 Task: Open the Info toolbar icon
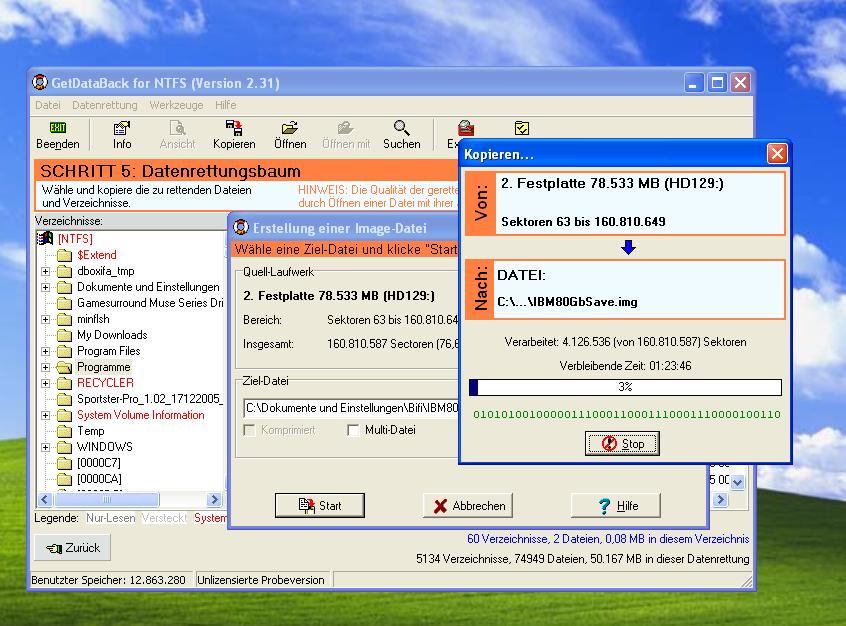coord(121,128)
